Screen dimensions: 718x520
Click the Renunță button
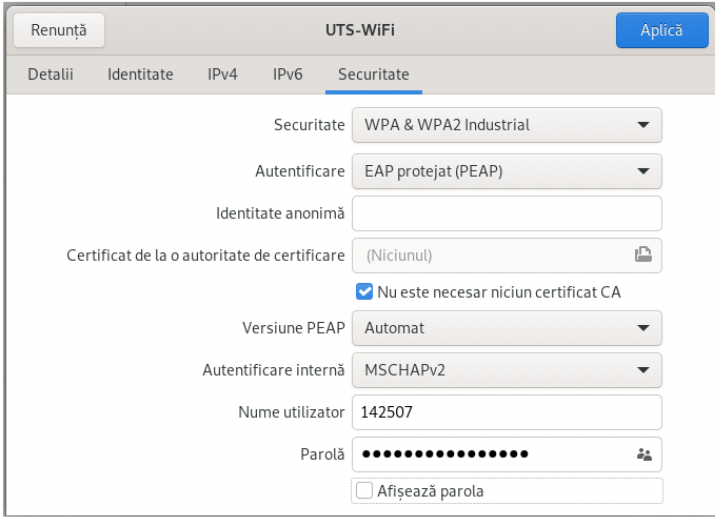59,30
